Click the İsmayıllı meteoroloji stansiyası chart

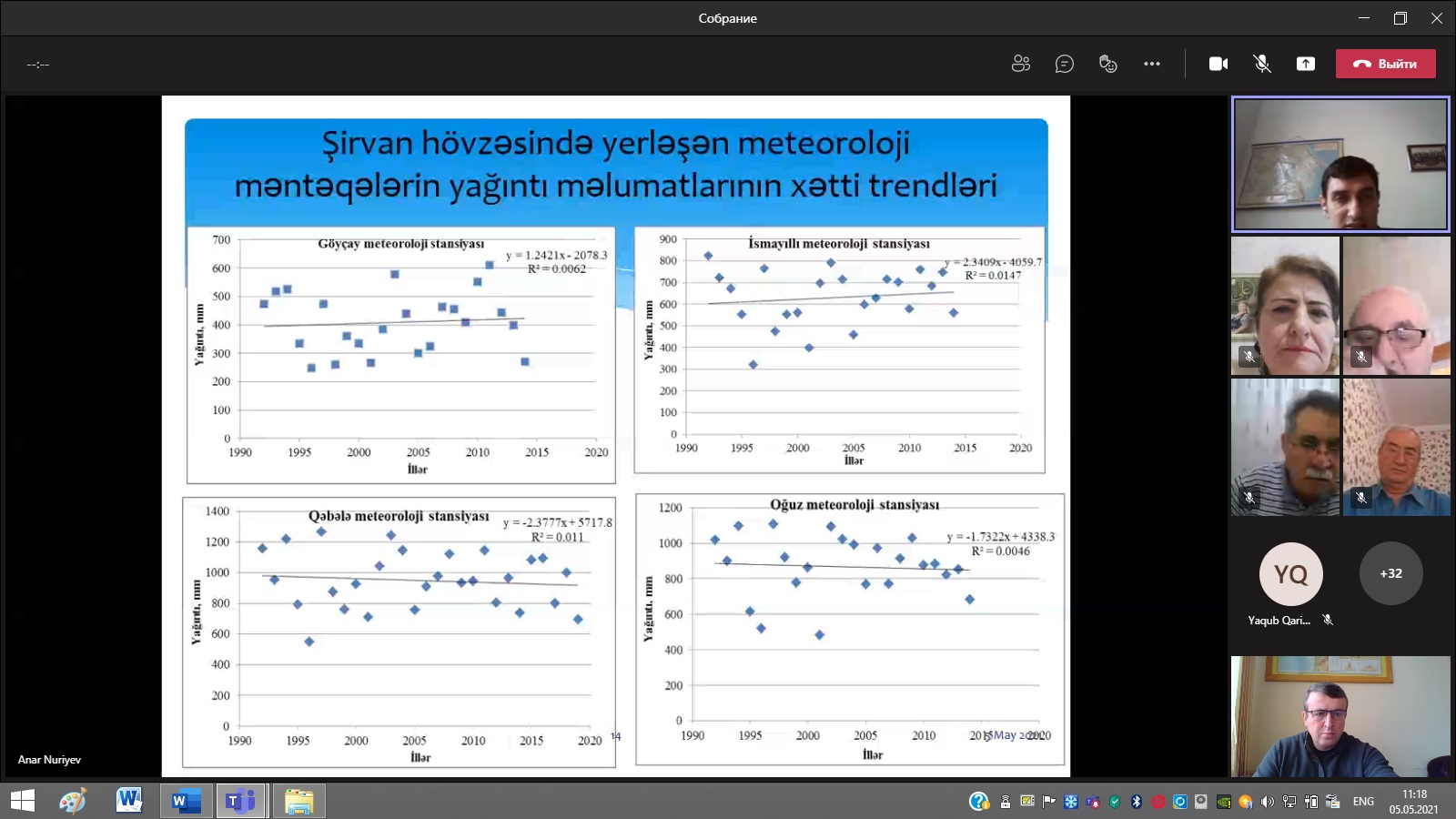839,350
